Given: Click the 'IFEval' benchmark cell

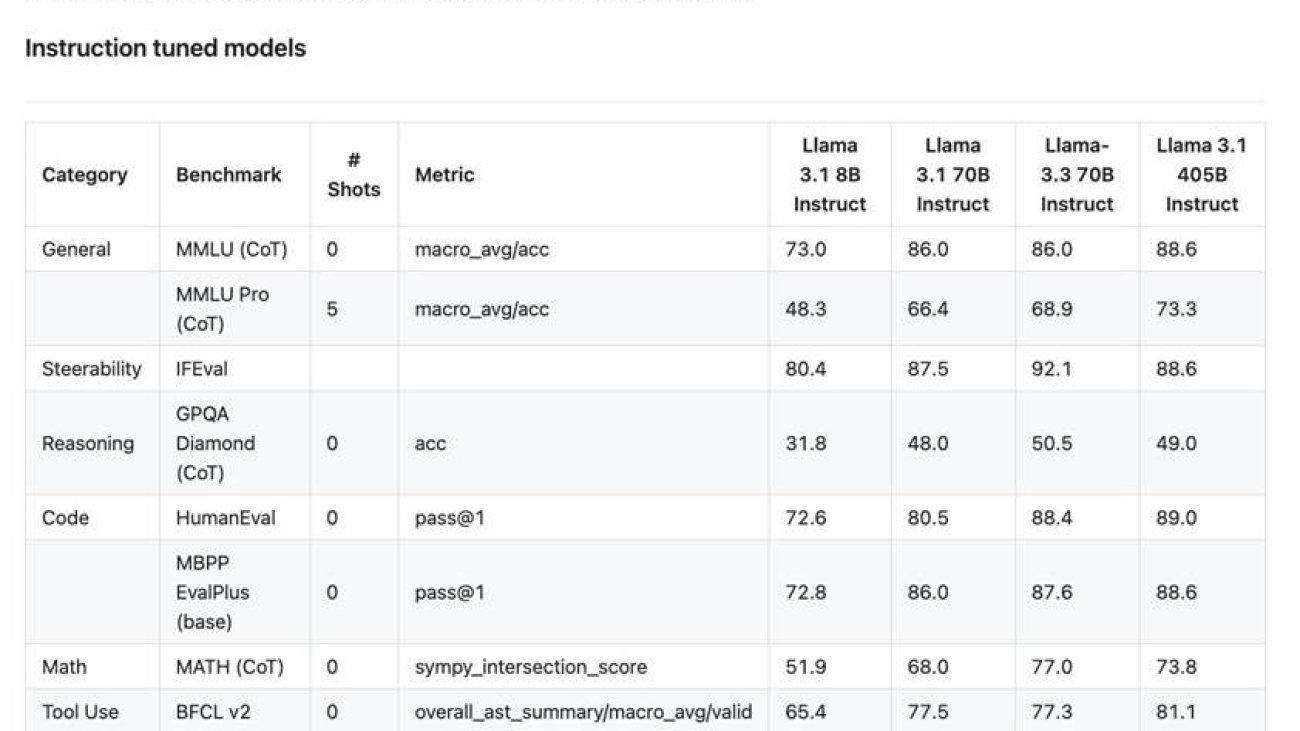Looking at the screenshot, I should point(202,369).
